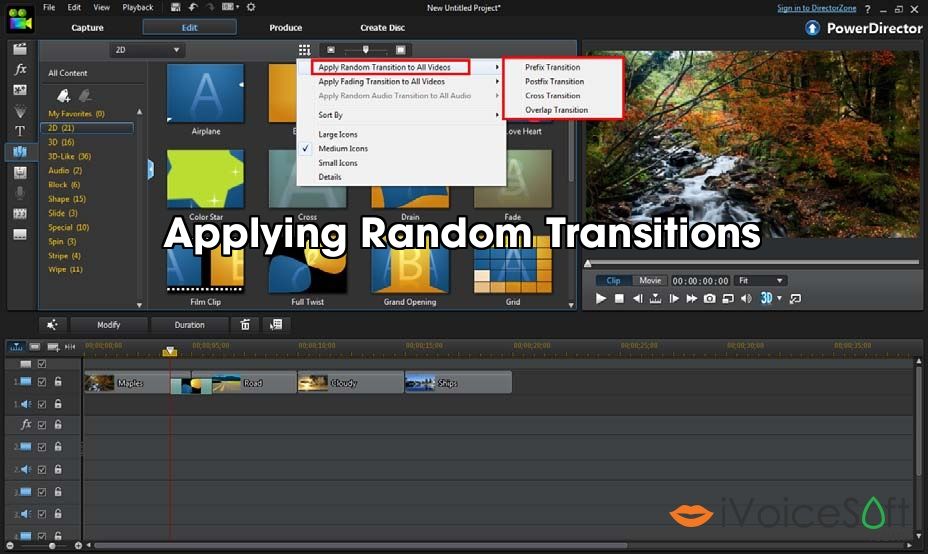Uncheck the audio track 2 enable checkbox
Viewport: 928px width, 554px height.
(42, 470)
